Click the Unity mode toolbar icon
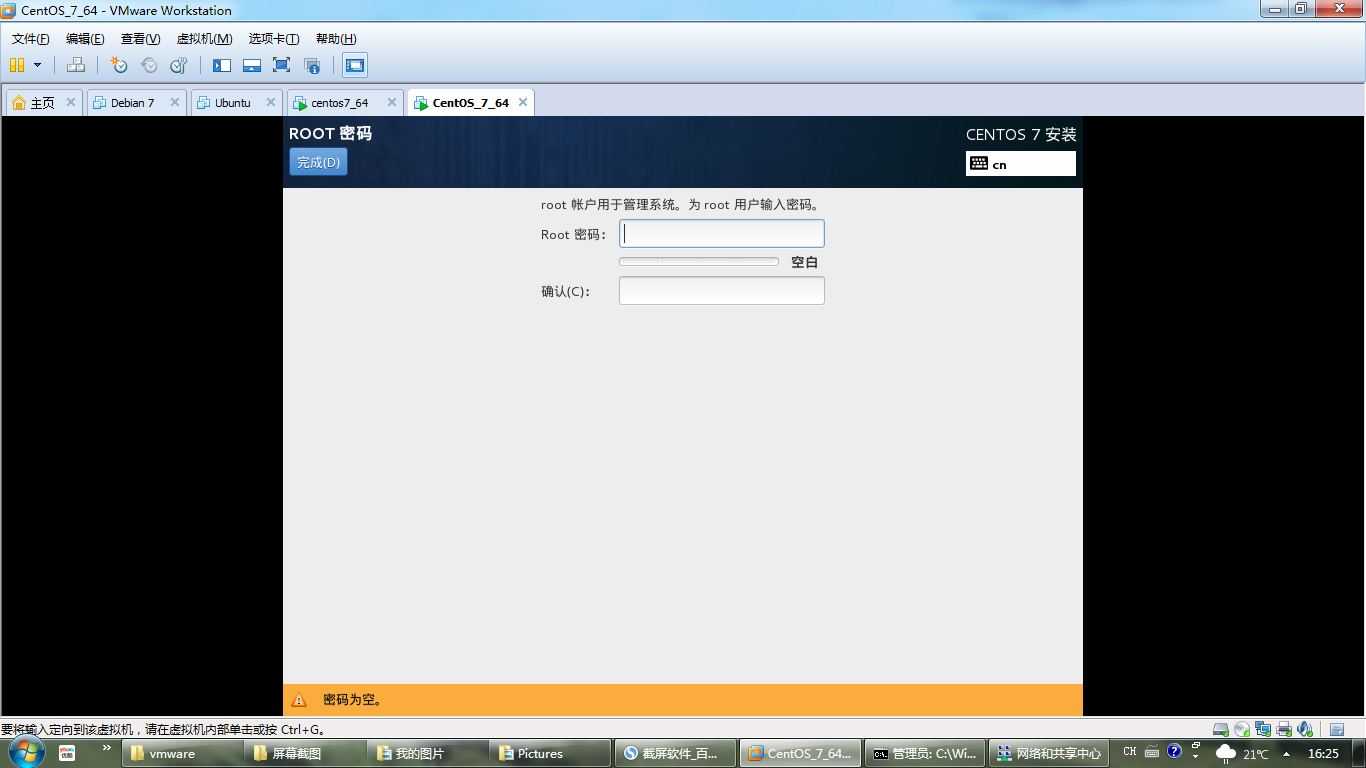Screen dimensions: 1366x768 pyautogui.click(x=312, y=65)
